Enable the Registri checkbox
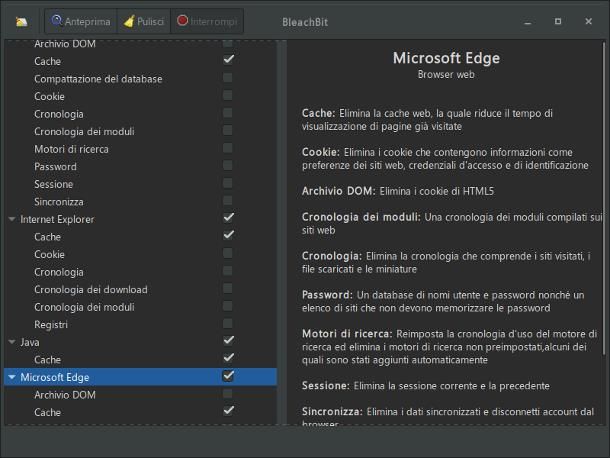Viewport: 610px width, 458px height. click(228, 323)
